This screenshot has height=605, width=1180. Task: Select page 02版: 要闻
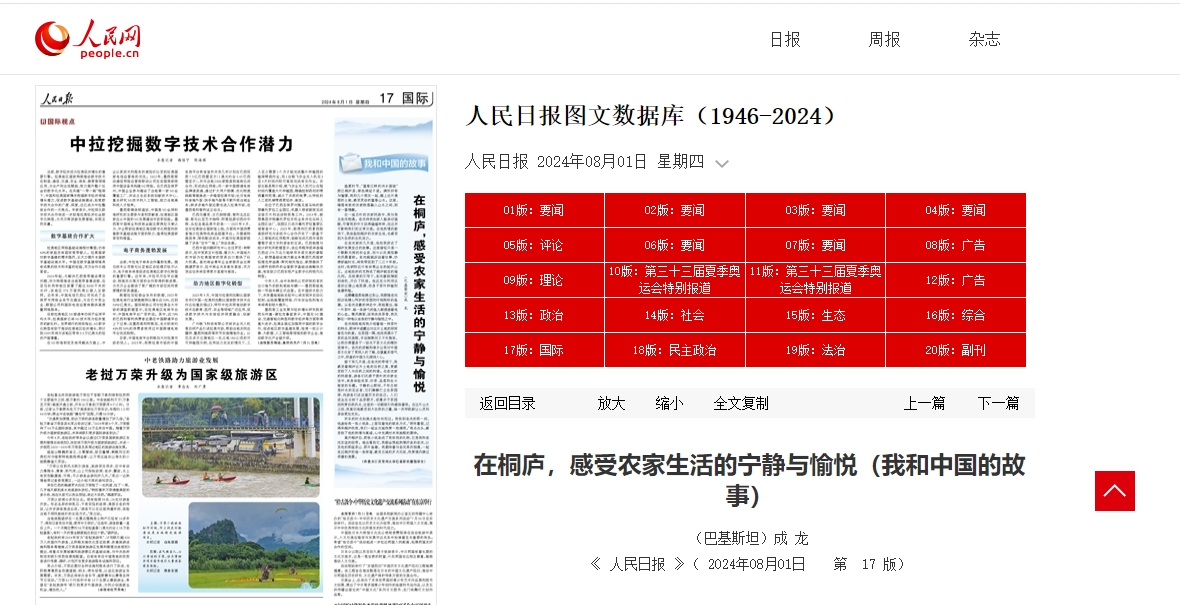pyautogui.click(x=675, y=210)
